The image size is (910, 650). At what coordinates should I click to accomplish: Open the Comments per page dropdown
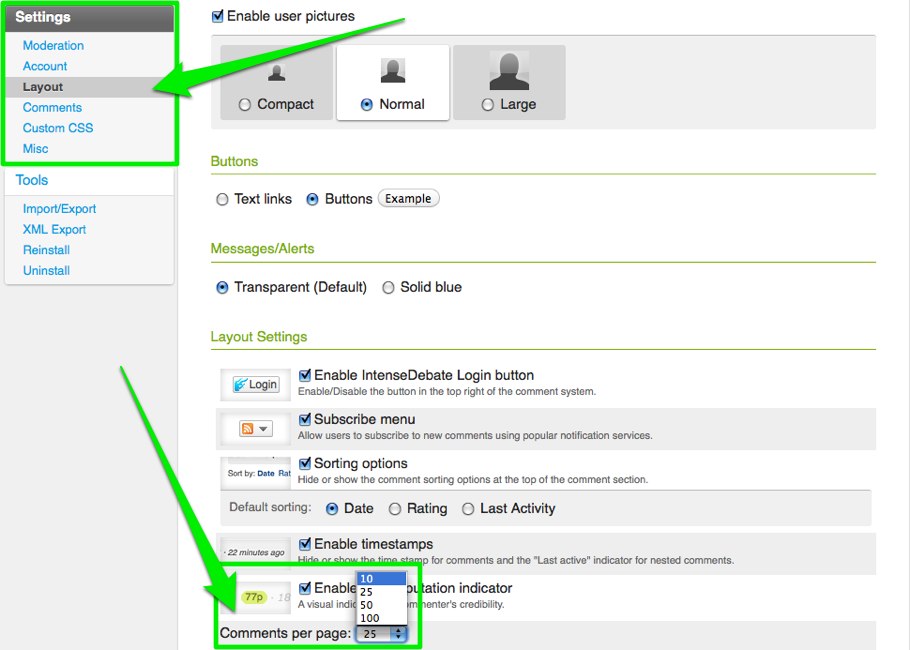pos(383,633)
